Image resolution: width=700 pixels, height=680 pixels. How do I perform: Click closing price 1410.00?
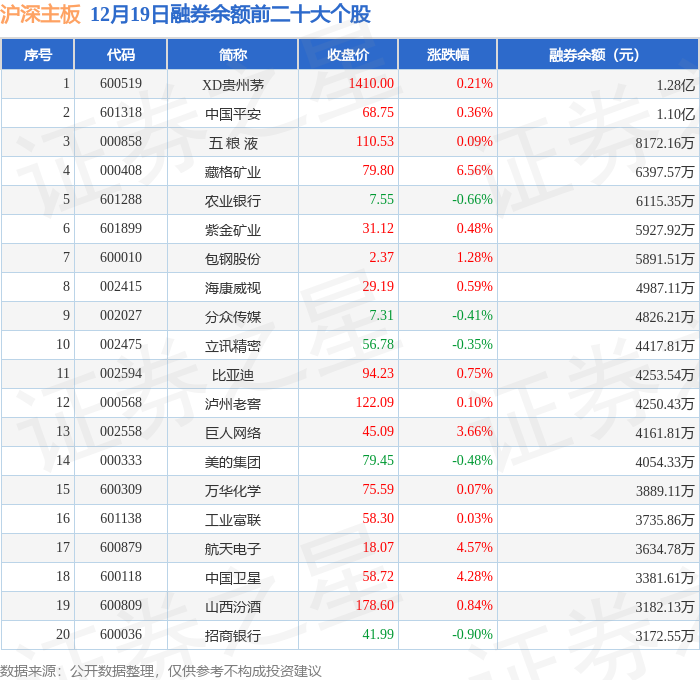click(371, 83)
